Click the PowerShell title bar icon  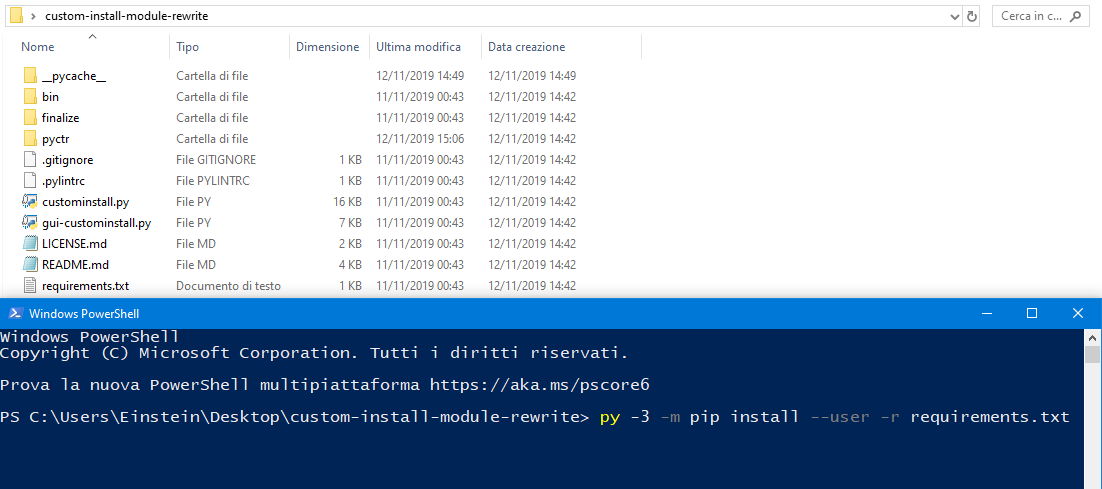click(14, 313)
